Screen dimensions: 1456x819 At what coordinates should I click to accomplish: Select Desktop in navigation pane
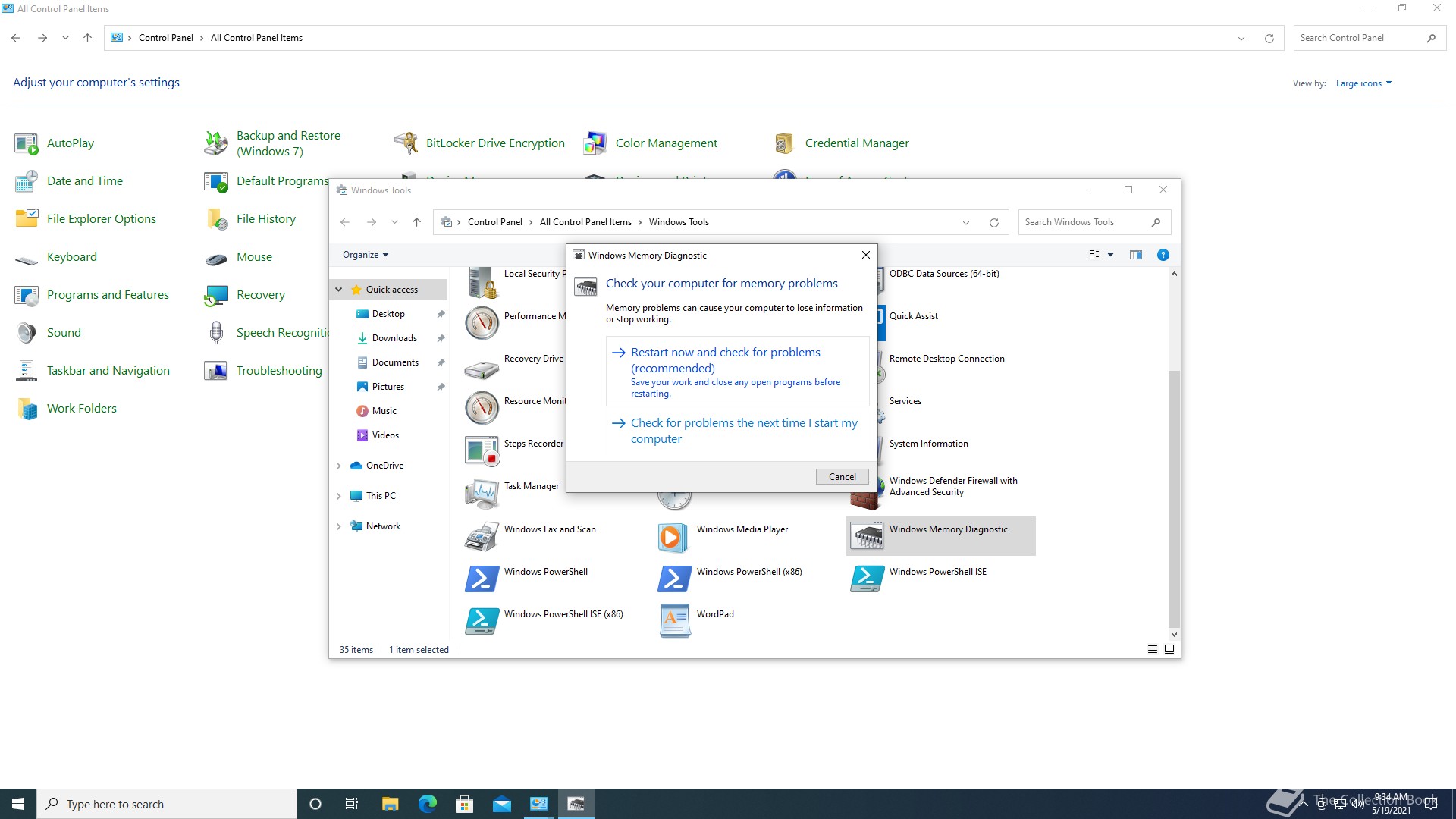(388, 314)
